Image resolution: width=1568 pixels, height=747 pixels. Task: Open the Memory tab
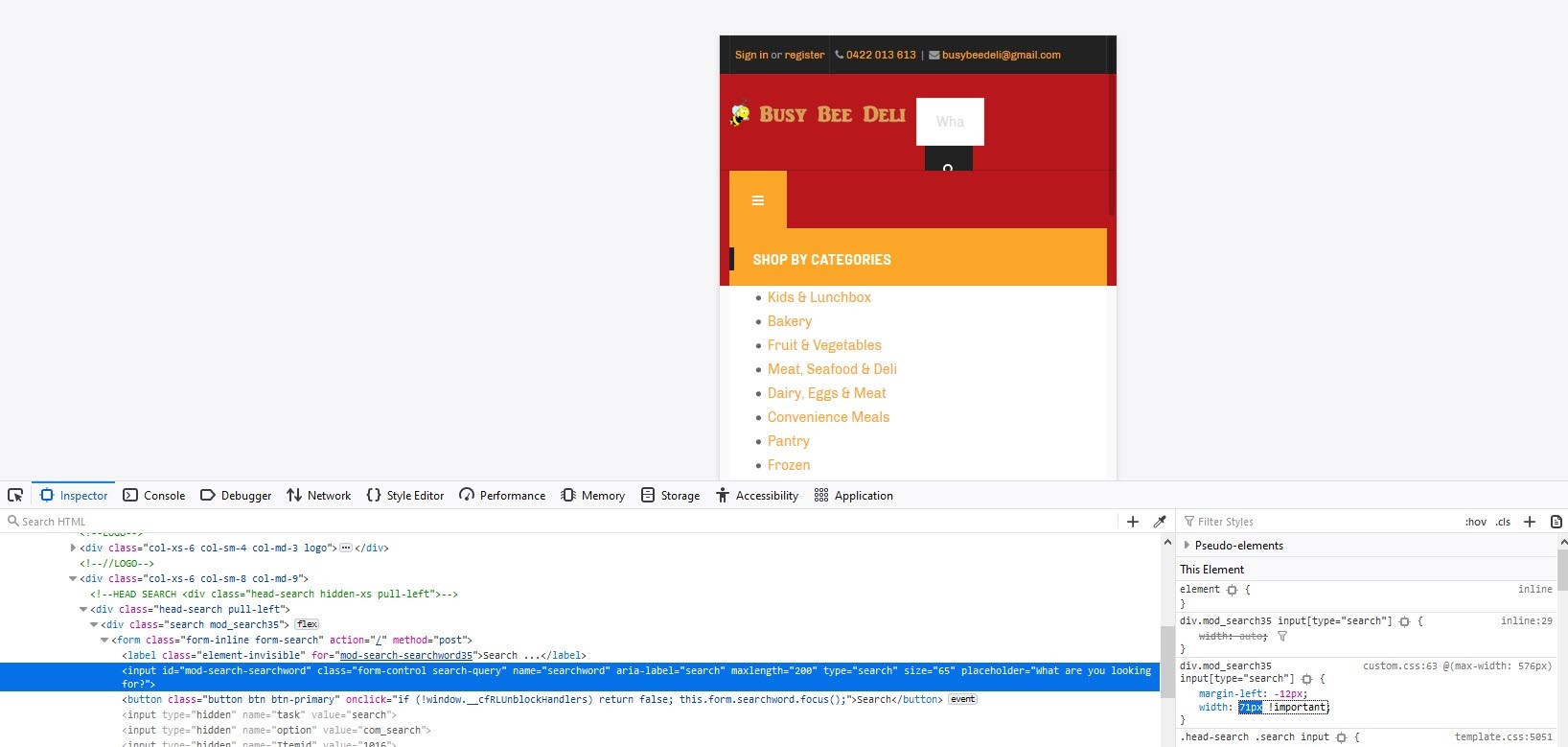point(593,495)
